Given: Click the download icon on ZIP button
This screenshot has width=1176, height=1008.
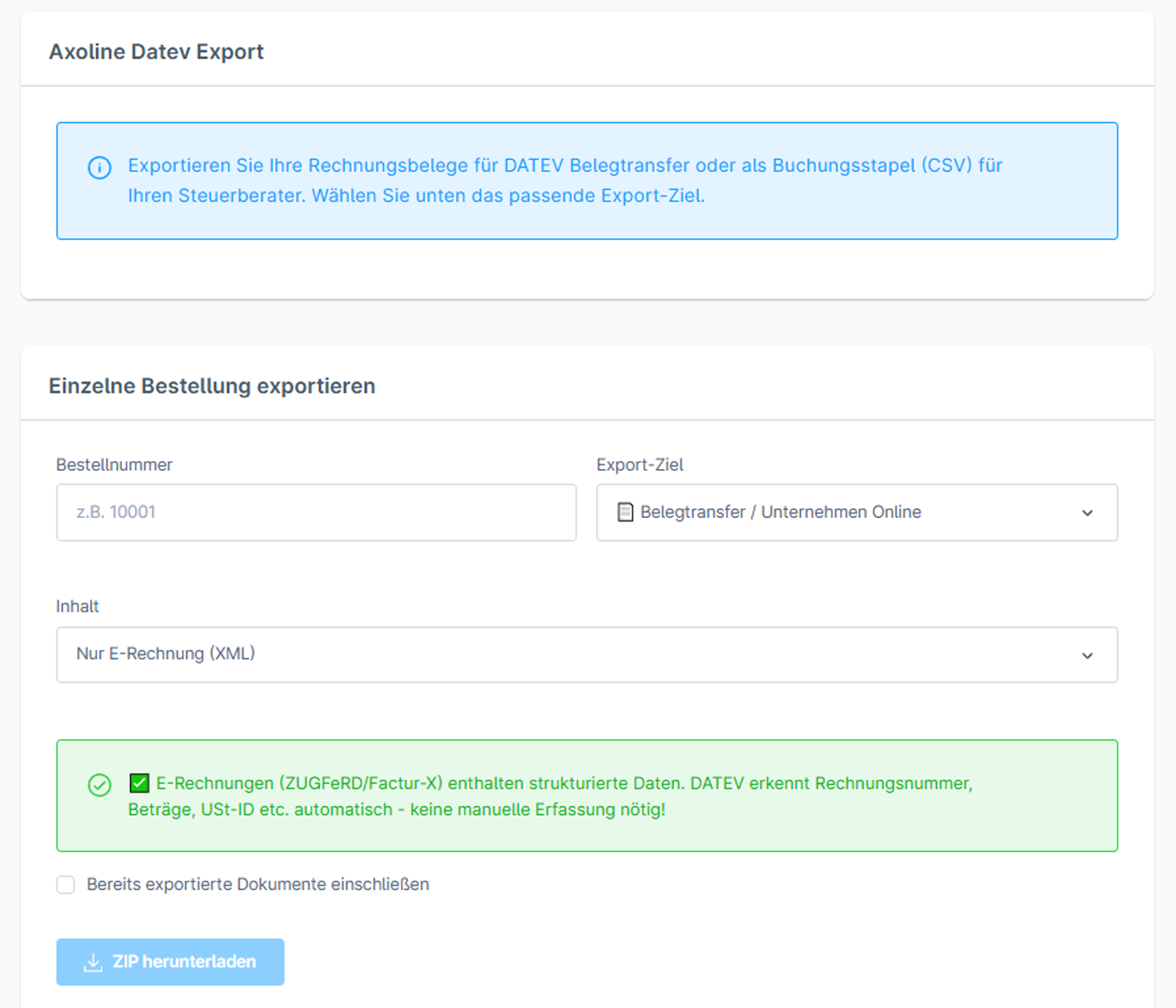Looking at the screenshot, I should (93, 962).
